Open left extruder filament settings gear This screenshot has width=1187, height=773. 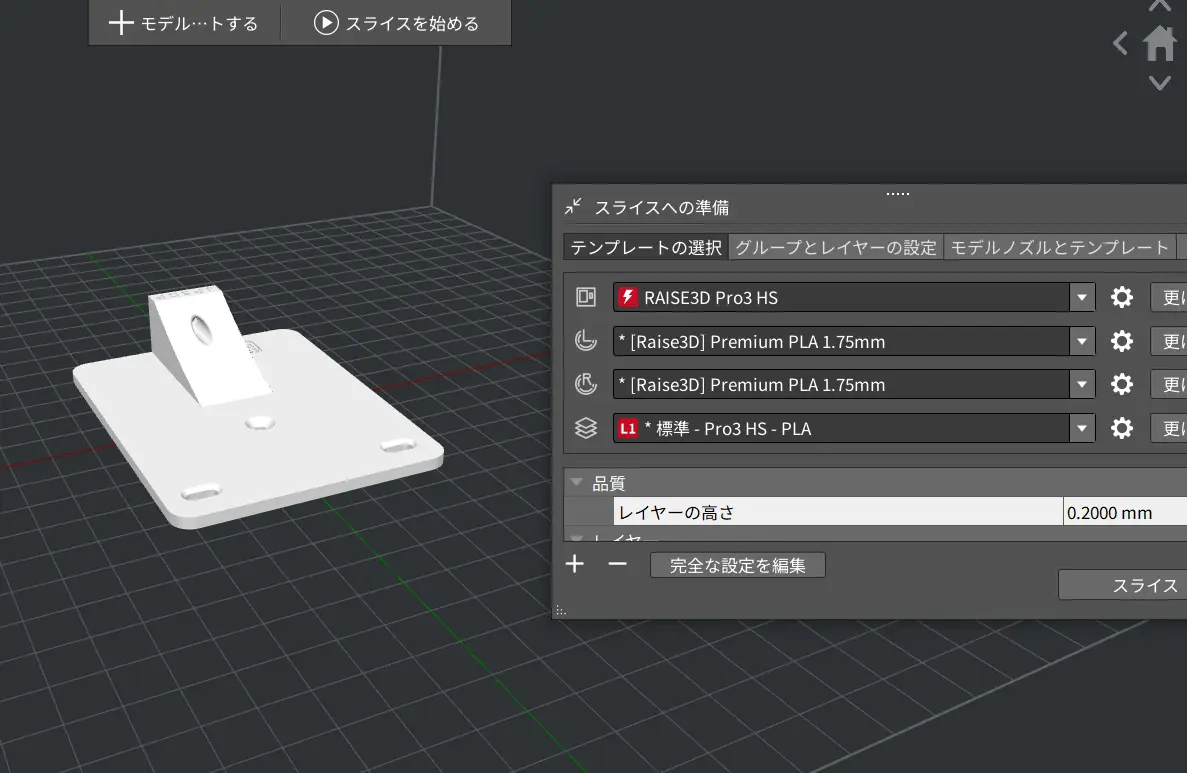pos(1122,342)
